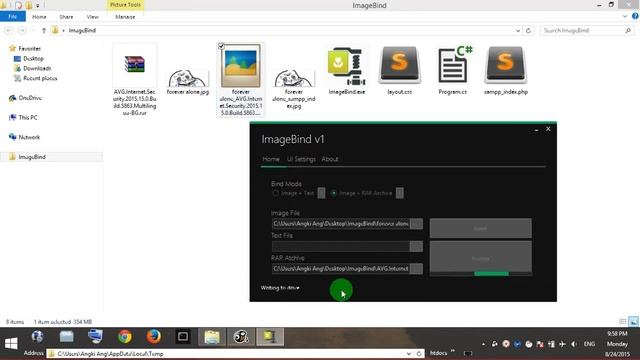Select the forever alone_xampp_index.jpg file
The image size is (640, 360).
294,89
